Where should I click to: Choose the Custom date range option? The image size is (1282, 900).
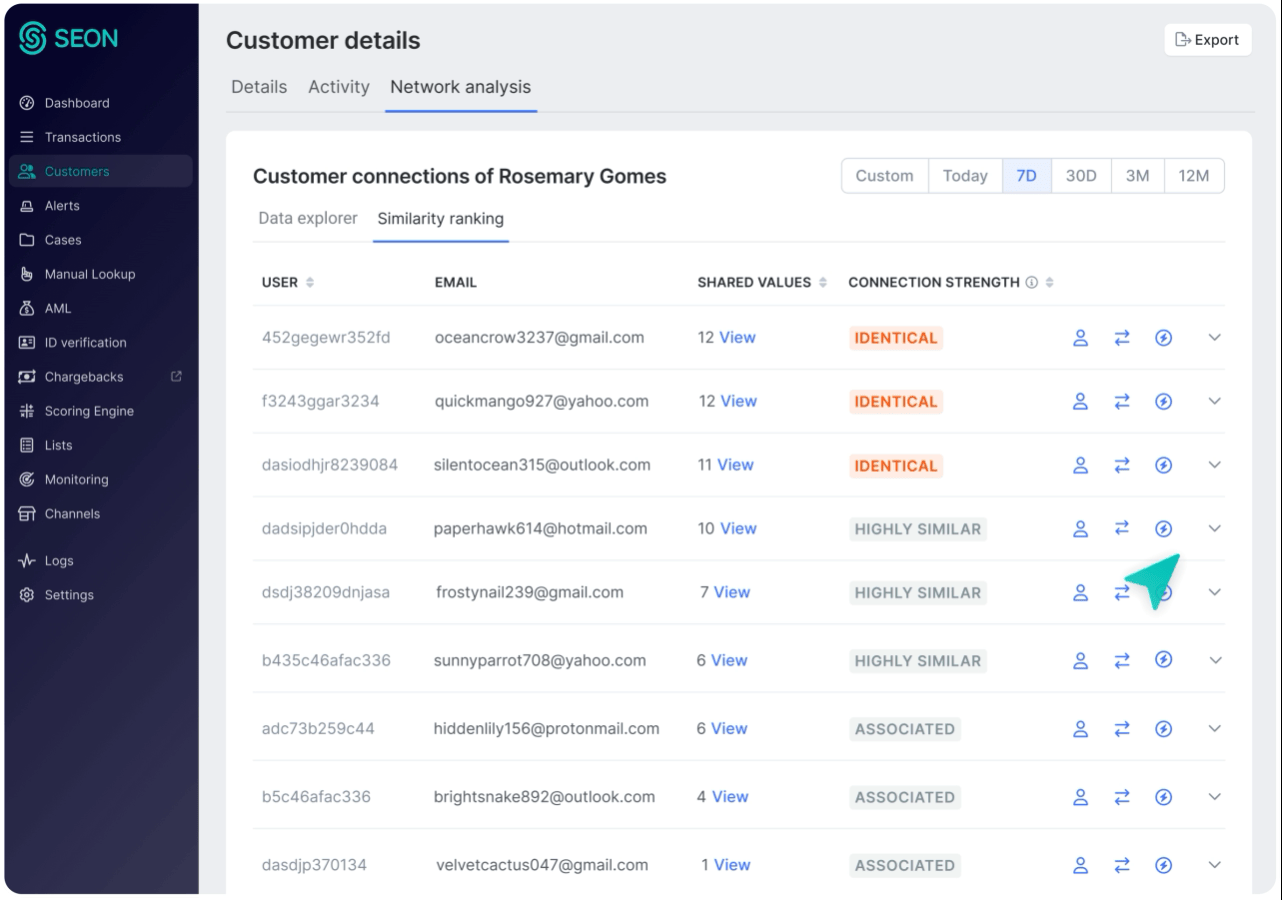[884, 176]
